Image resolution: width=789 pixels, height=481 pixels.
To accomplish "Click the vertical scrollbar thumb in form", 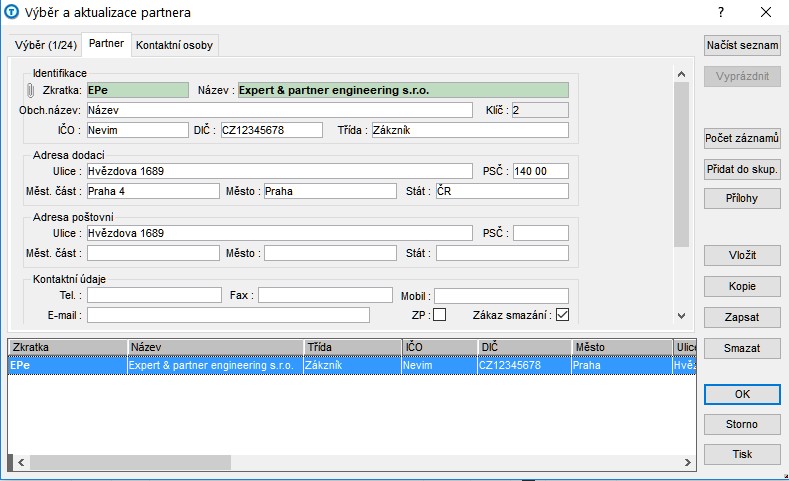I will point(681,165).
